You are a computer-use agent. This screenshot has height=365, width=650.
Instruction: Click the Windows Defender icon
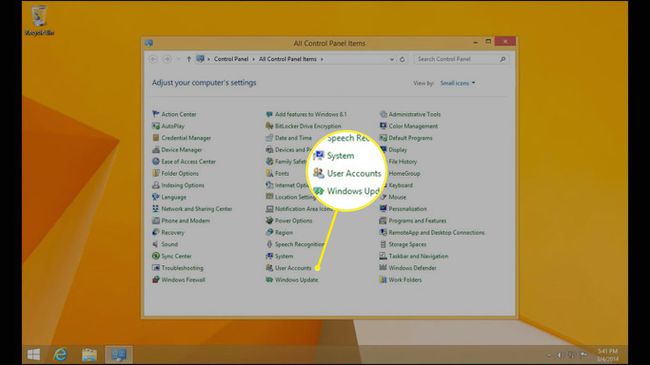[x=383, y=268]
